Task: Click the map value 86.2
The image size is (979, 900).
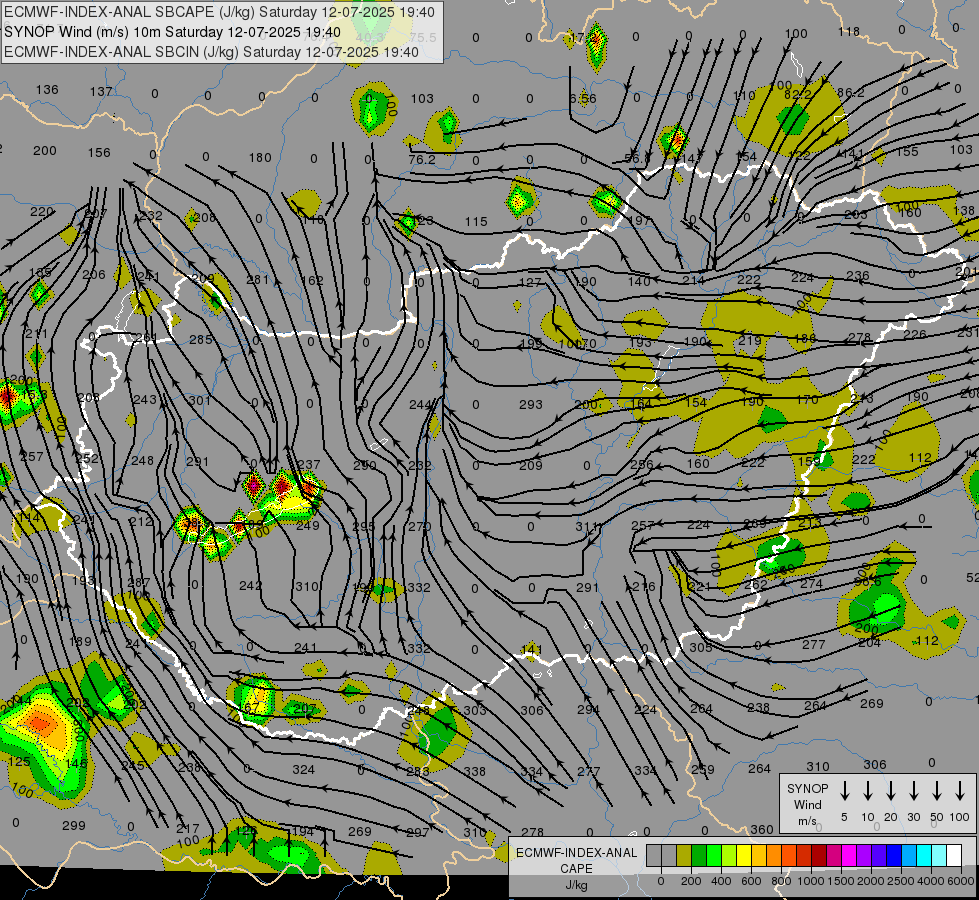Action: (850, 93)
